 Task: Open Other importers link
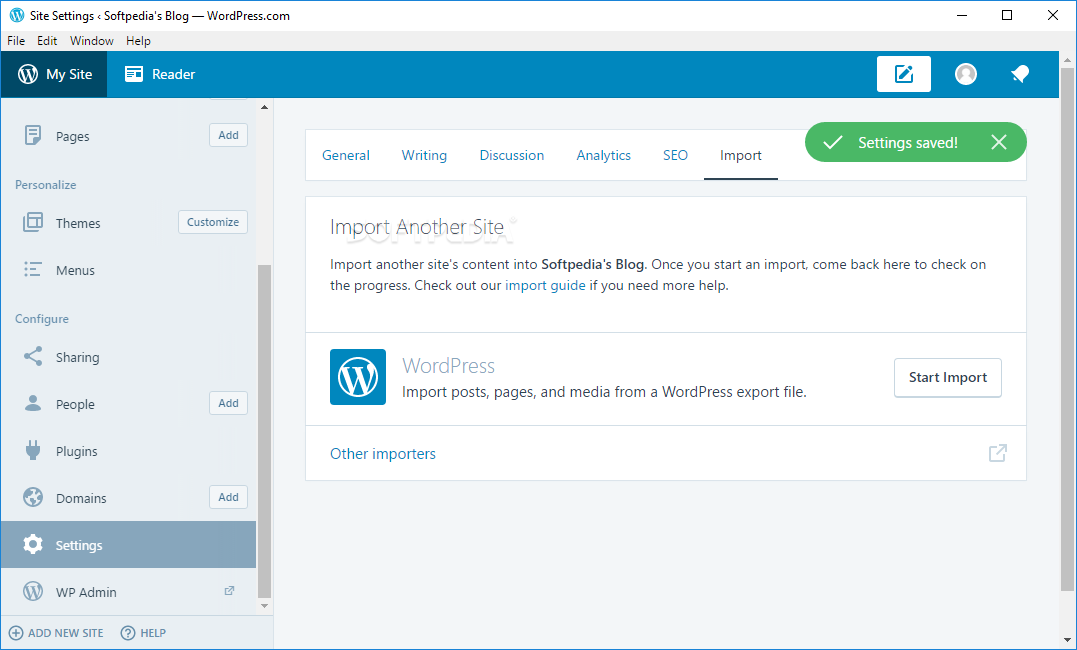tap(383, 453)
